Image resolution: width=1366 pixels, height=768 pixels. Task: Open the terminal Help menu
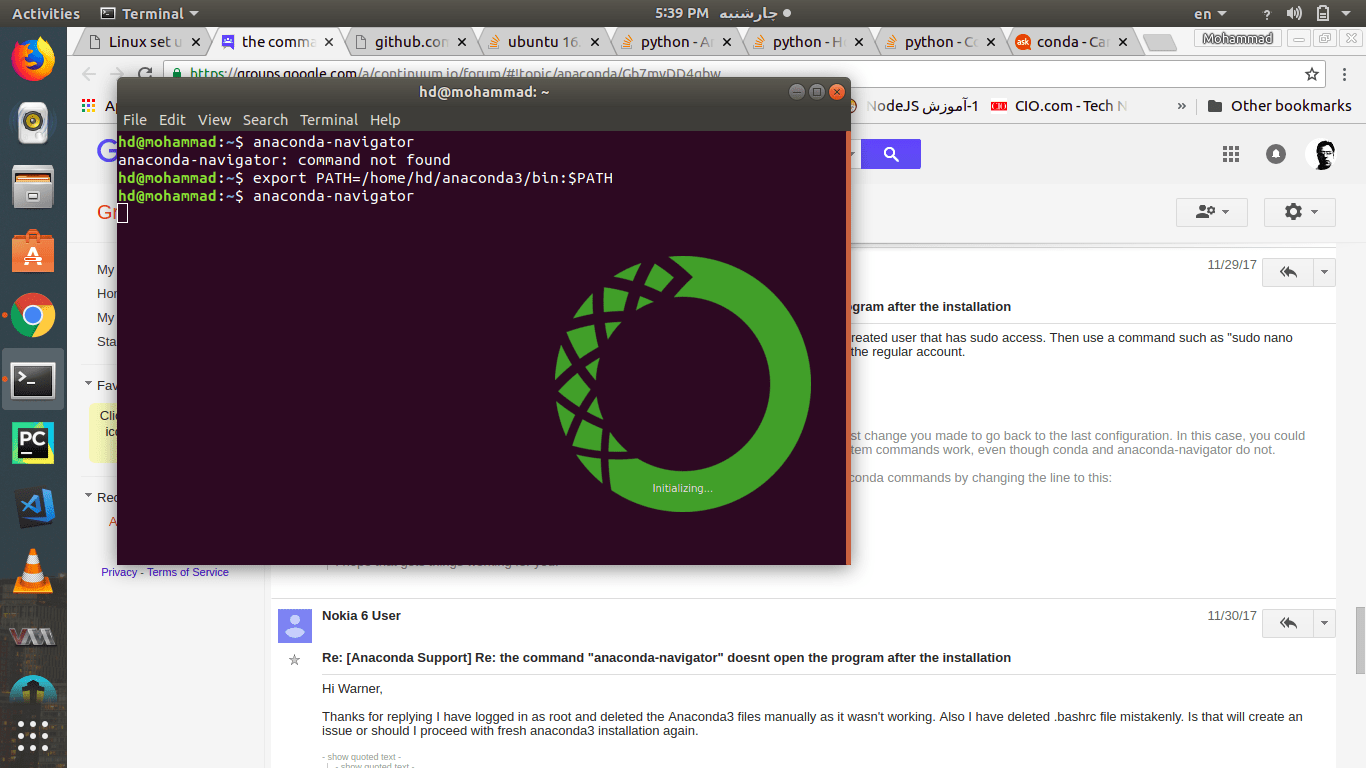(385, 119)
